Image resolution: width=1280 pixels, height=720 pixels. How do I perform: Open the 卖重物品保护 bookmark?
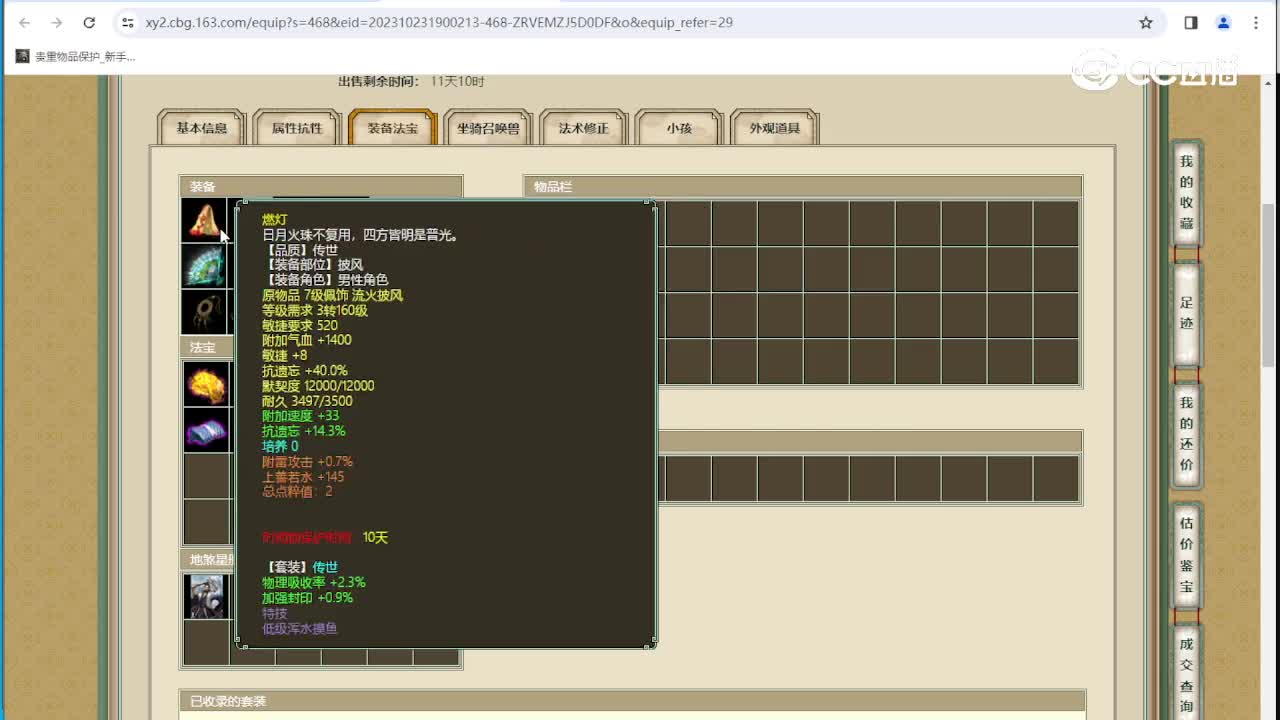(x=75, y=57)
